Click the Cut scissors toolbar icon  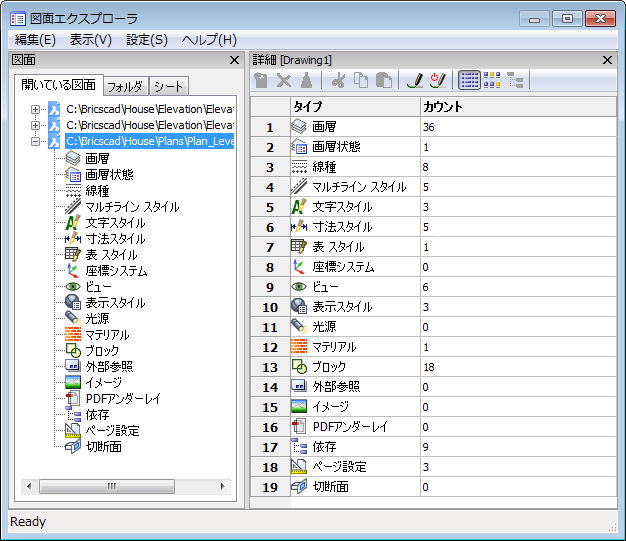coord(339,80)
